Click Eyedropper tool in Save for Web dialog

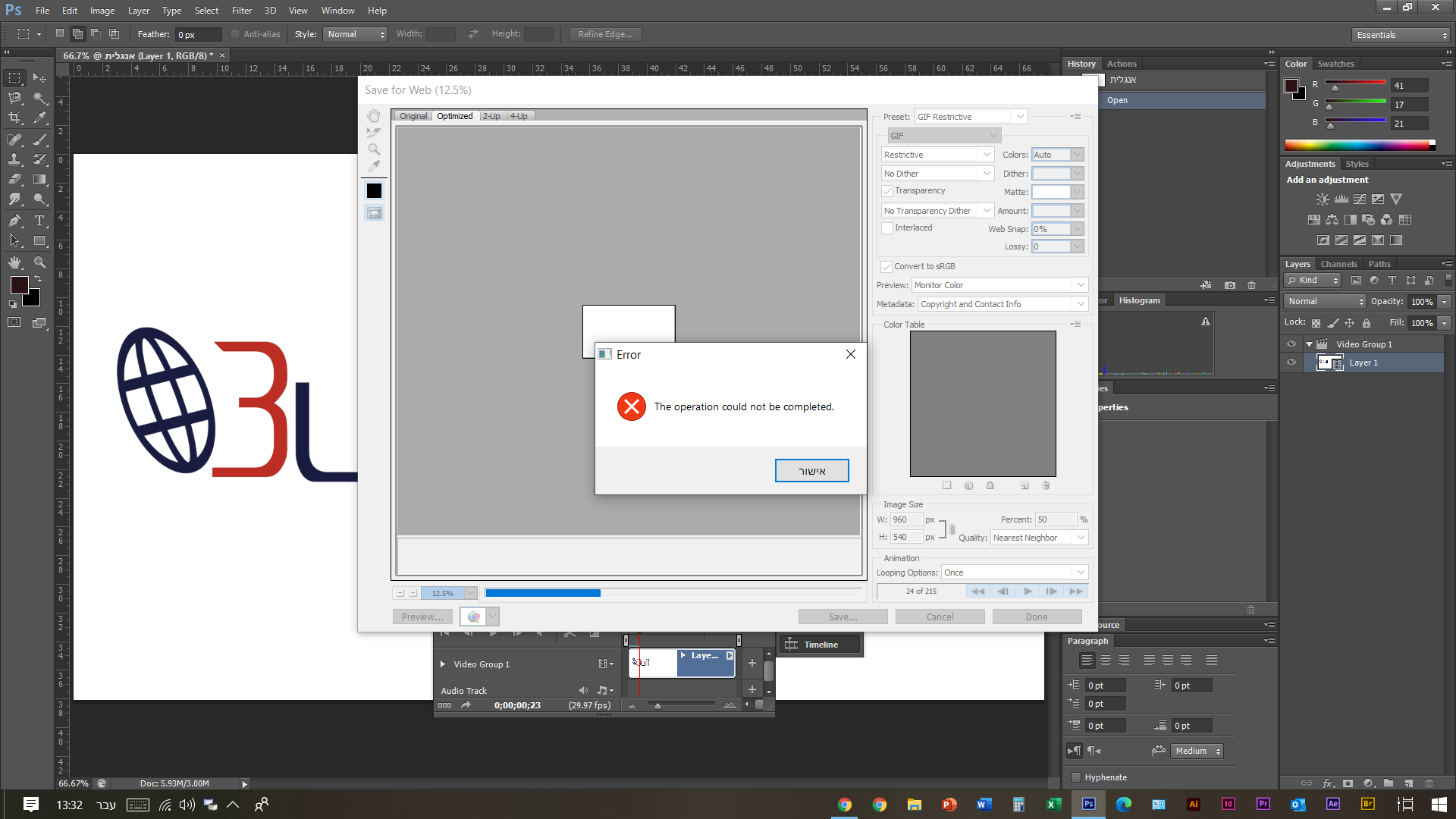374,166
